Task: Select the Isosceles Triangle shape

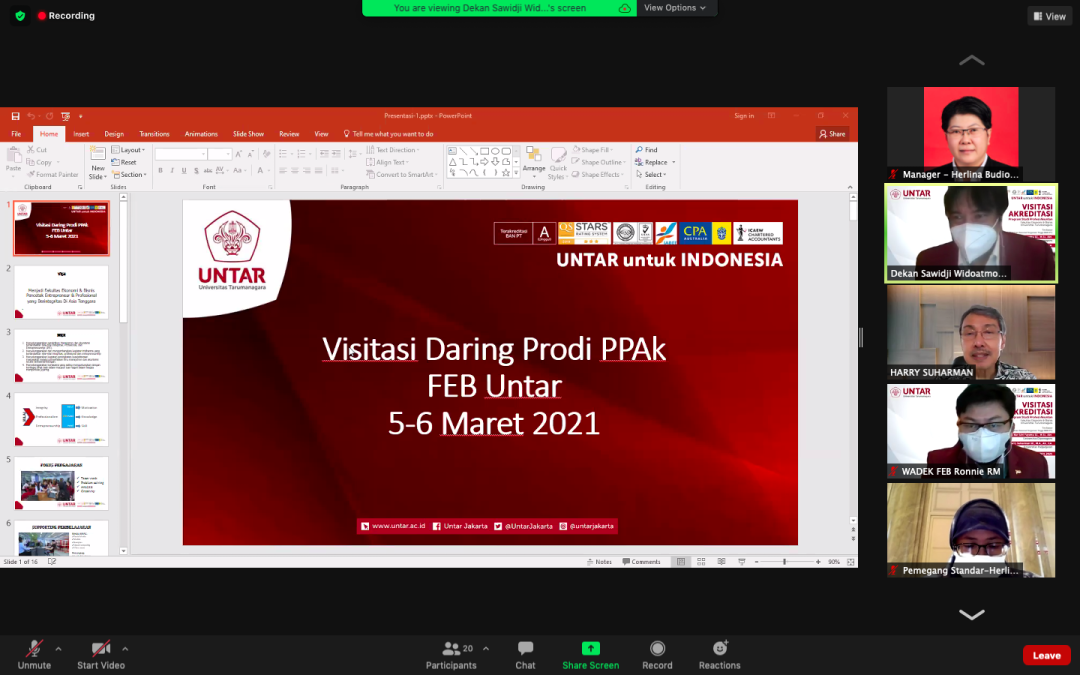Action: point(452,162)
